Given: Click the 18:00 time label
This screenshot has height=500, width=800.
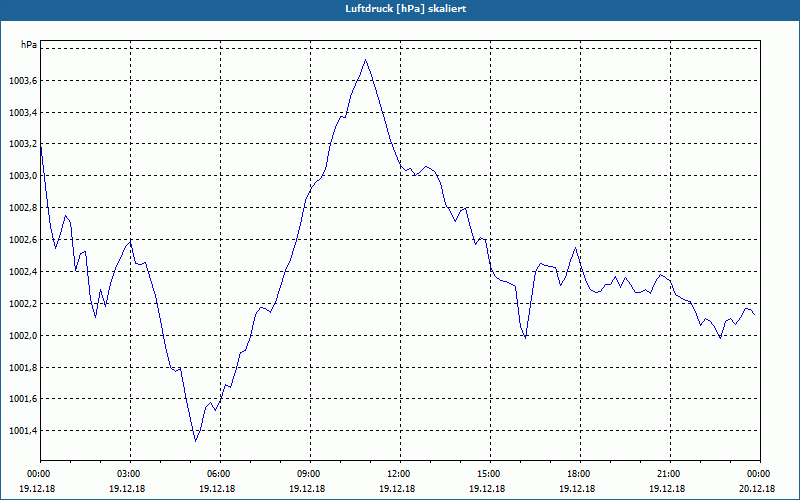Looking at the screenshot, I should (x=580, y=474).
